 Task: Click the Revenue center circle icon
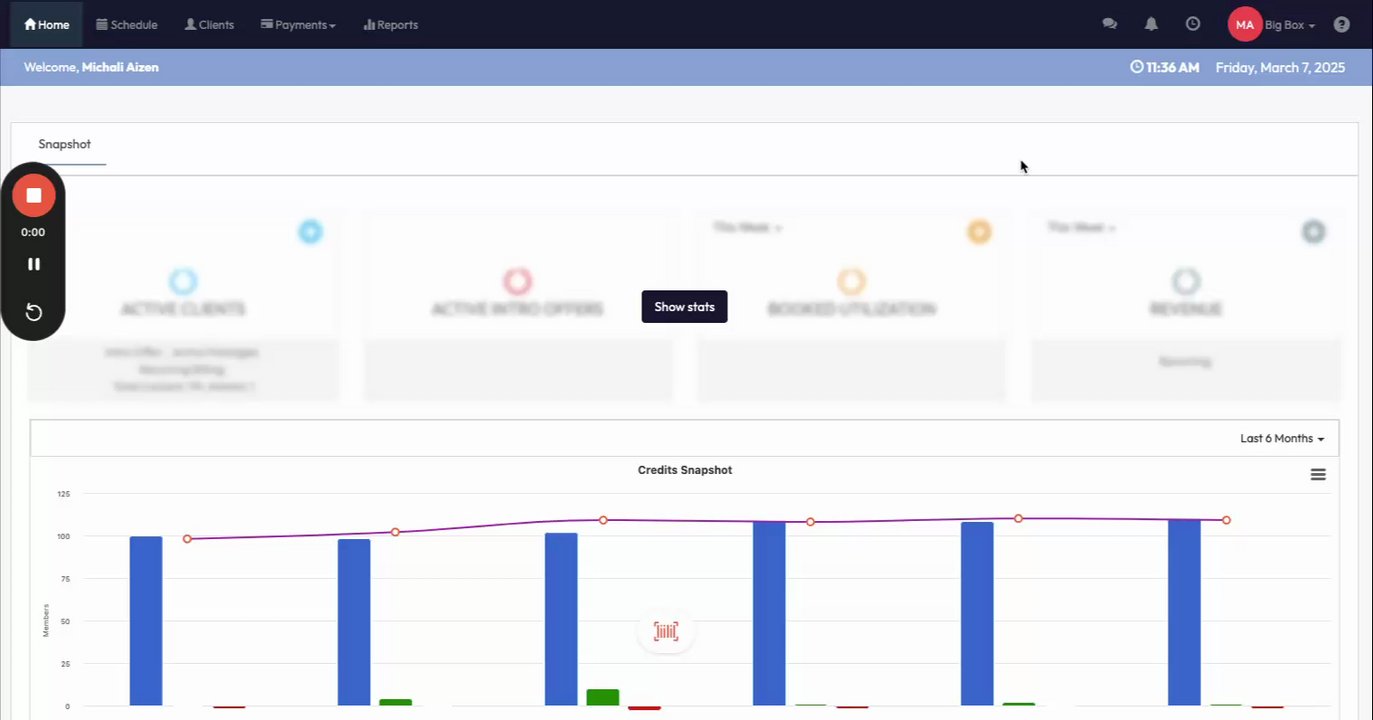tap(1186, 281)
